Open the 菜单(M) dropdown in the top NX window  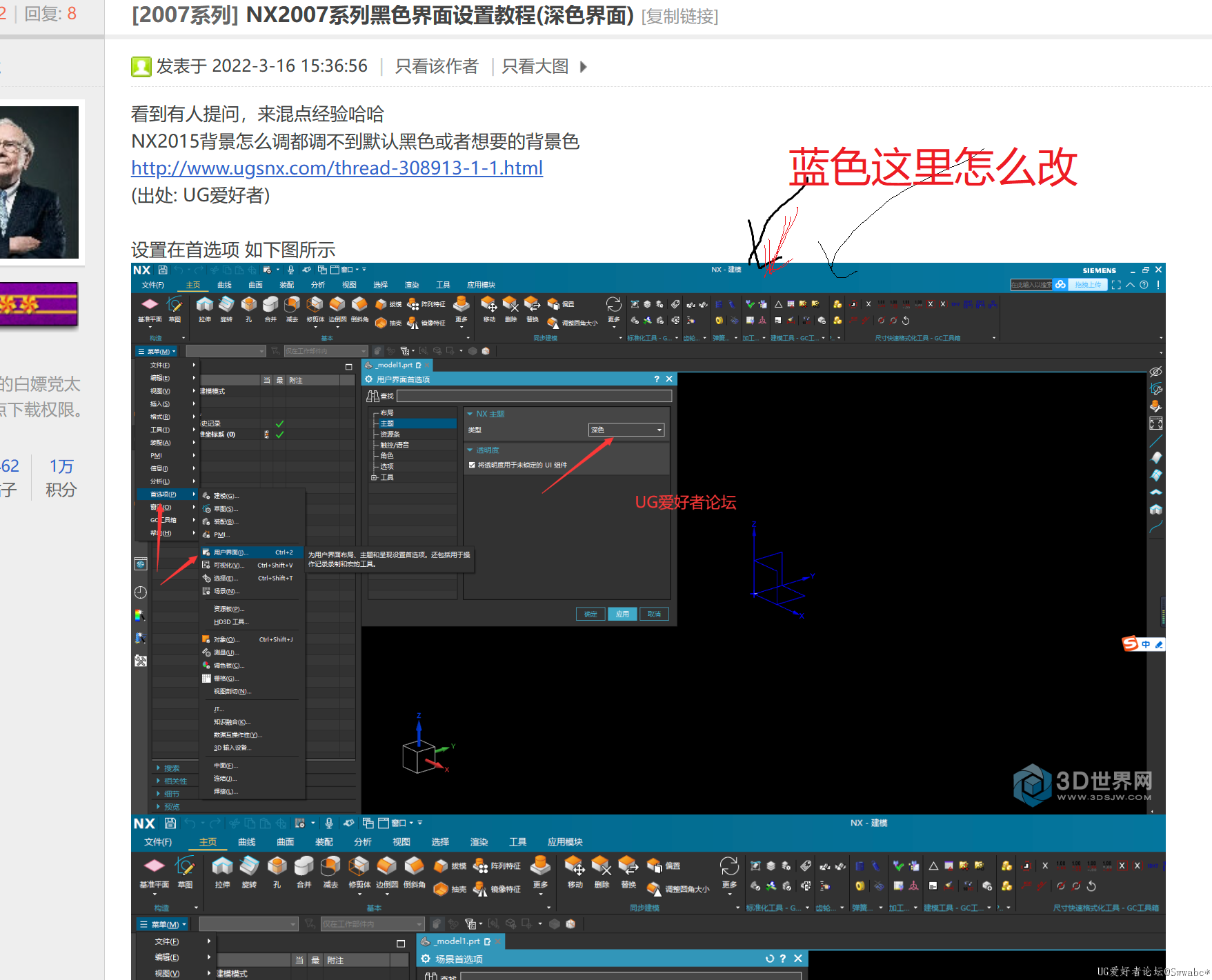coord(157,351)
